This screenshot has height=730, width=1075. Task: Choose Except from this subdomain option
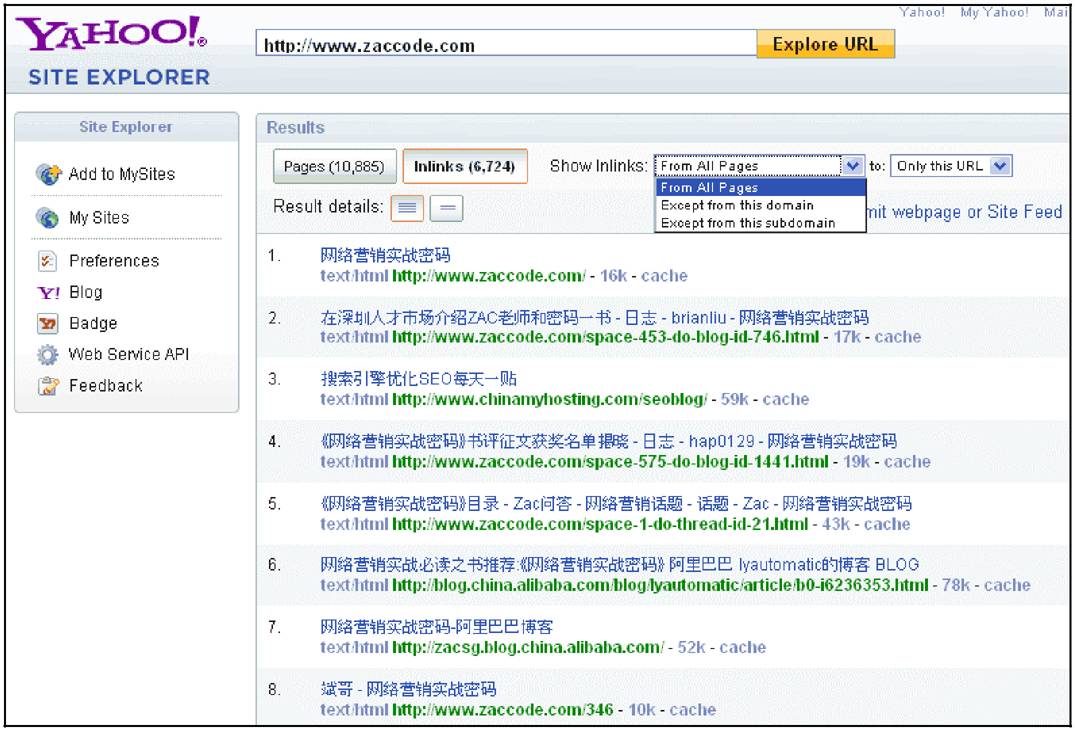click(760, 223)
